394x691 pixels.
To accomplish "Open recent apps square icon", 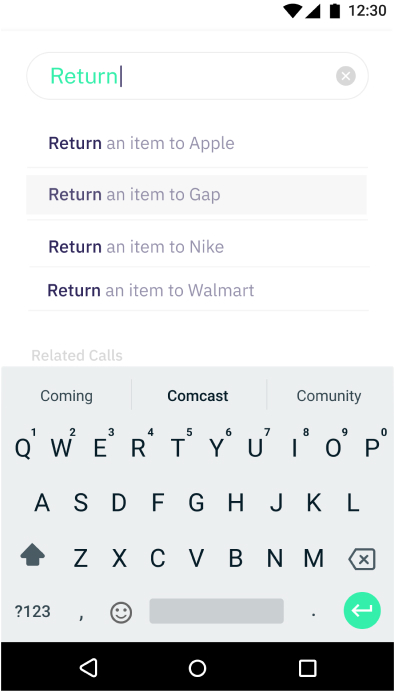I will [307, 668].
